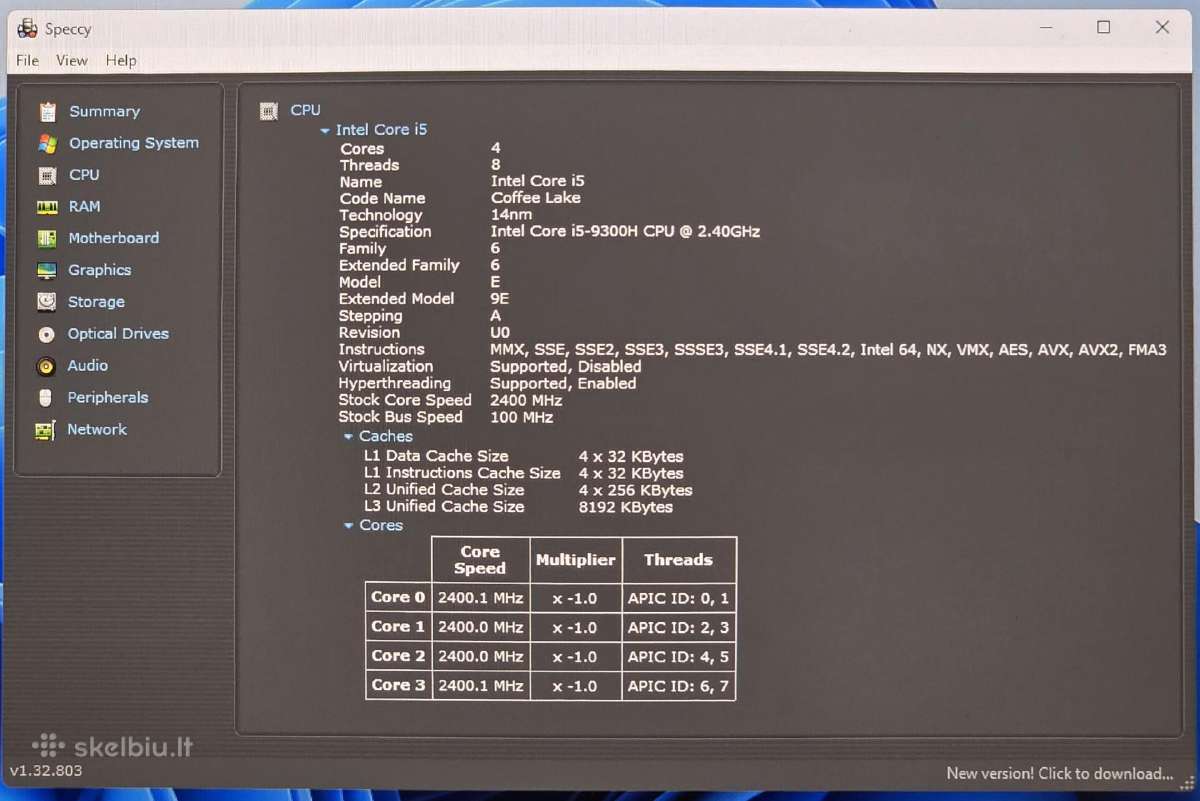Click the L1 Data Cache Size label

point(435,456)
